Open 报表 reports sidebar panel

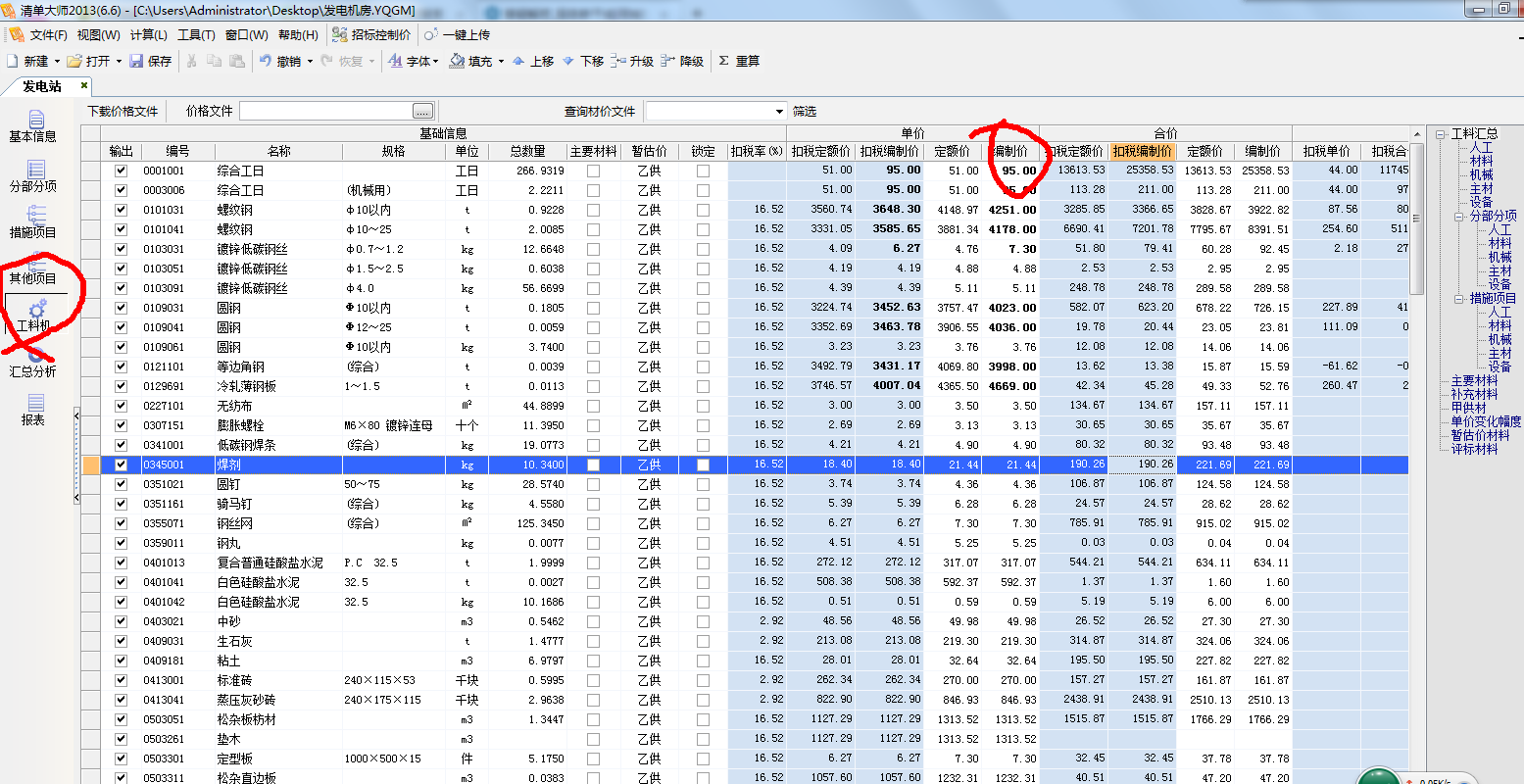(33, 410)
